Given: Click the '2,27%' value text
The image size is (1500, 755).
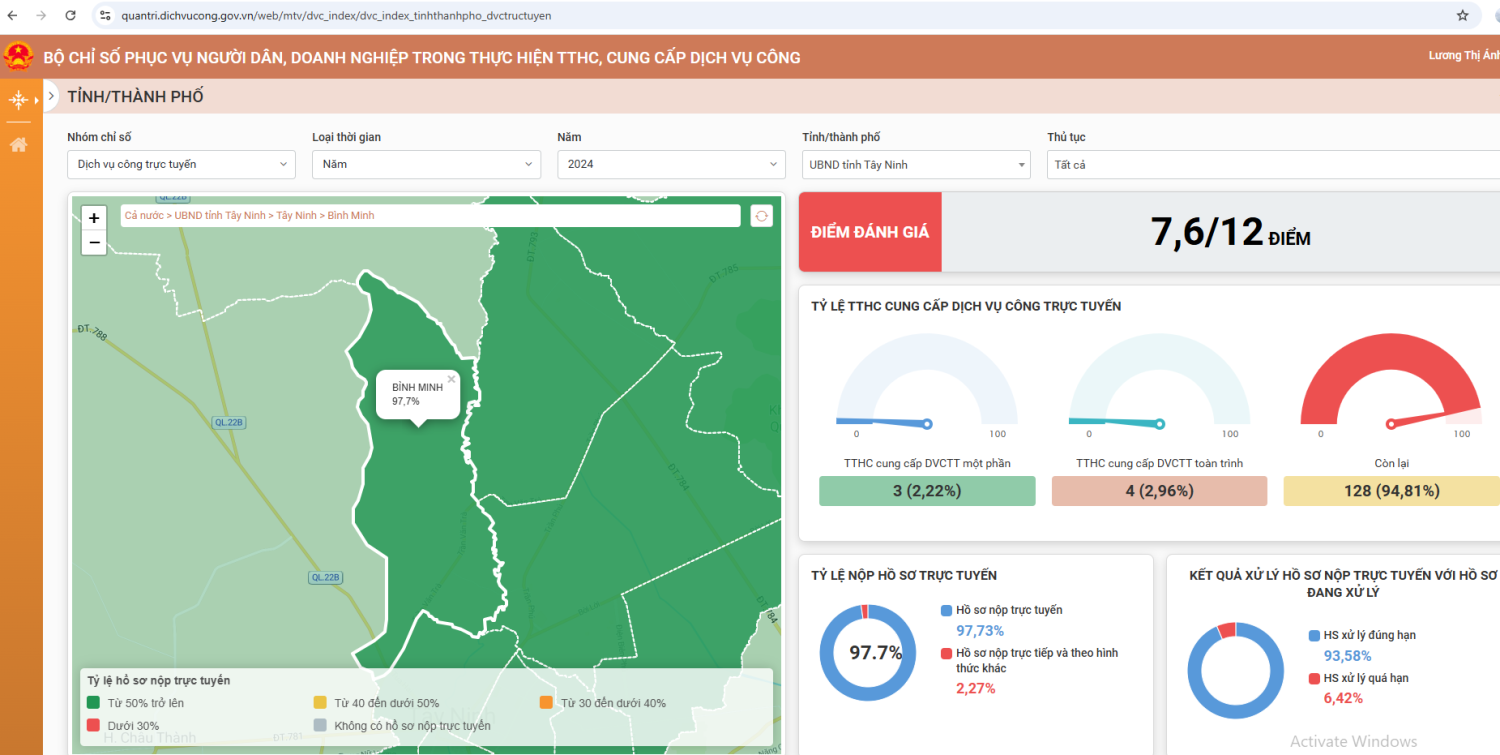Looking at the screenshot, I should coord(976,689).
